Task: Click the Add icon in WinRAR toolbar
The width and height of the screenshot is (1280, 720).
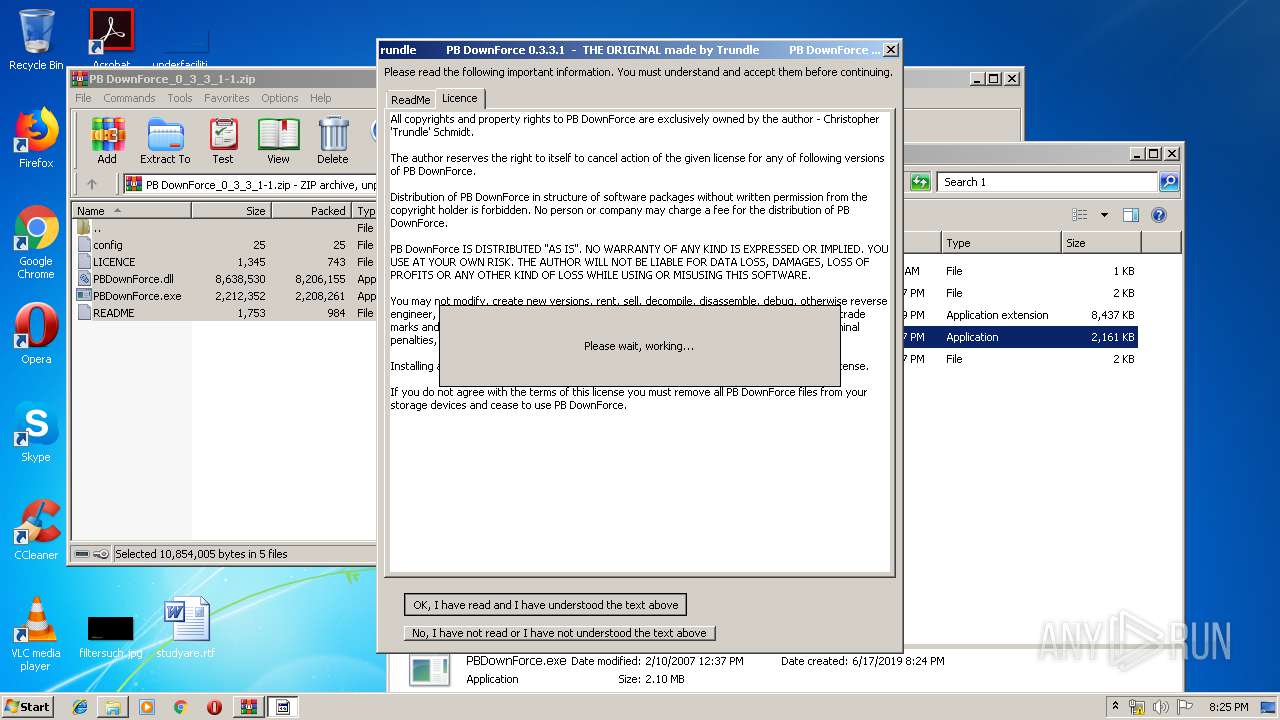Action: [107, 140]
